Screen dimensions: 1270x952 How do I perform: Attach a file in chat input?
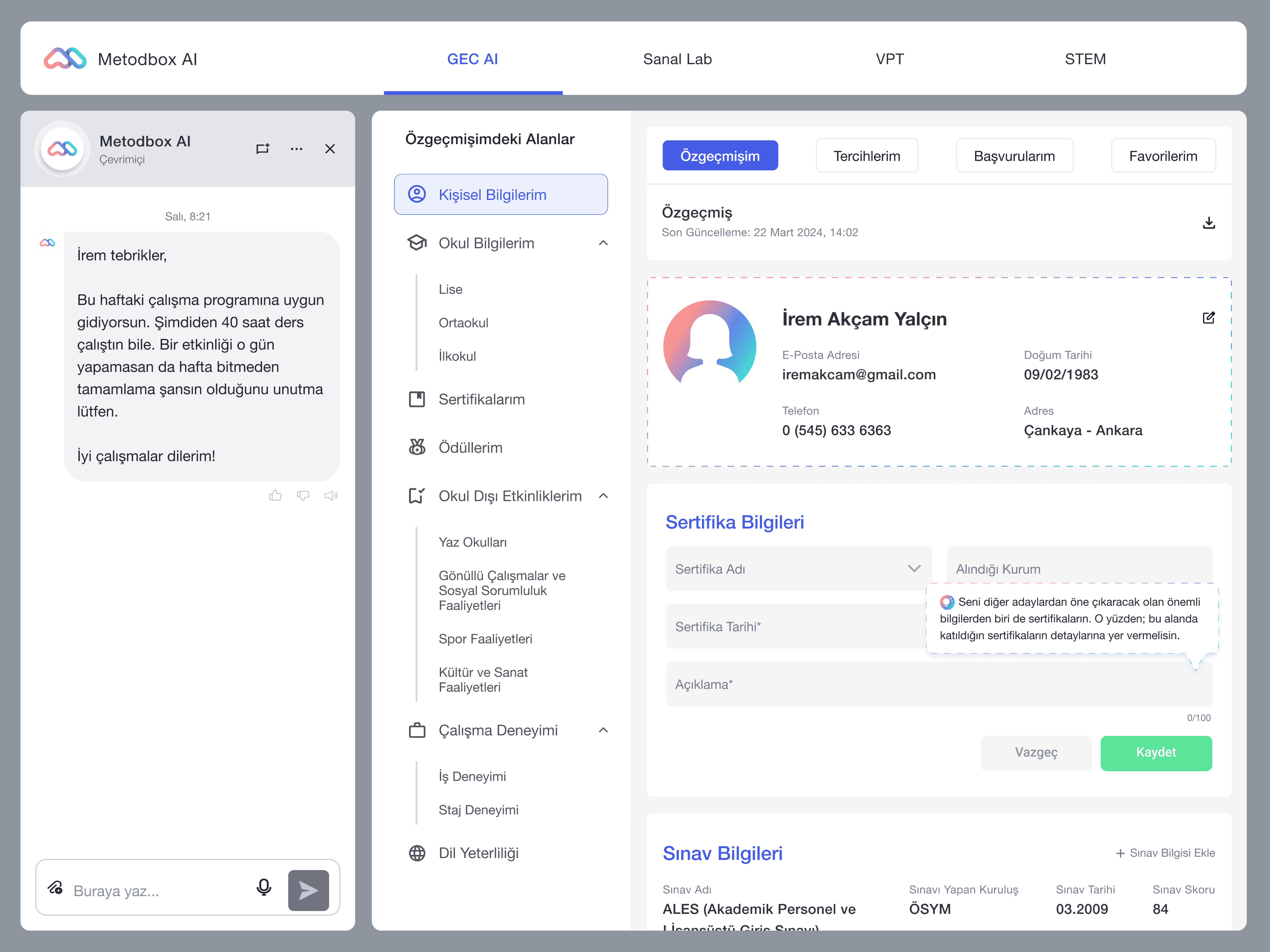pos(55,888)
